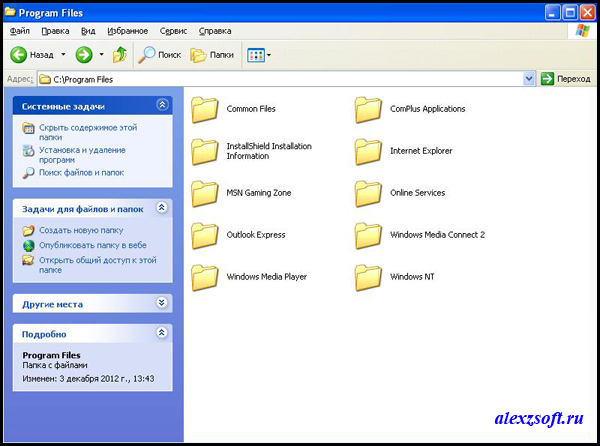
Task: Open the Файл menu
Action: (19, 31)
